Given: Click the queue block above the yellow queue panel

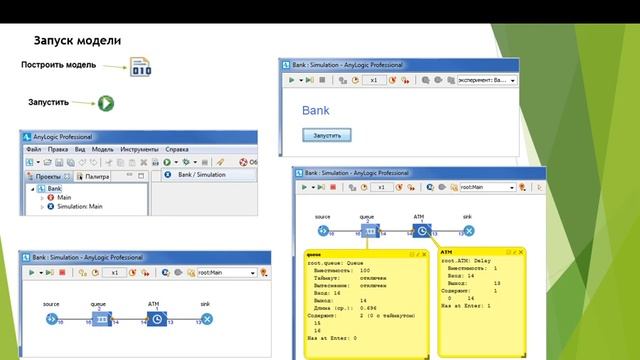Looking at the screenshot, I should pos(370,231).
